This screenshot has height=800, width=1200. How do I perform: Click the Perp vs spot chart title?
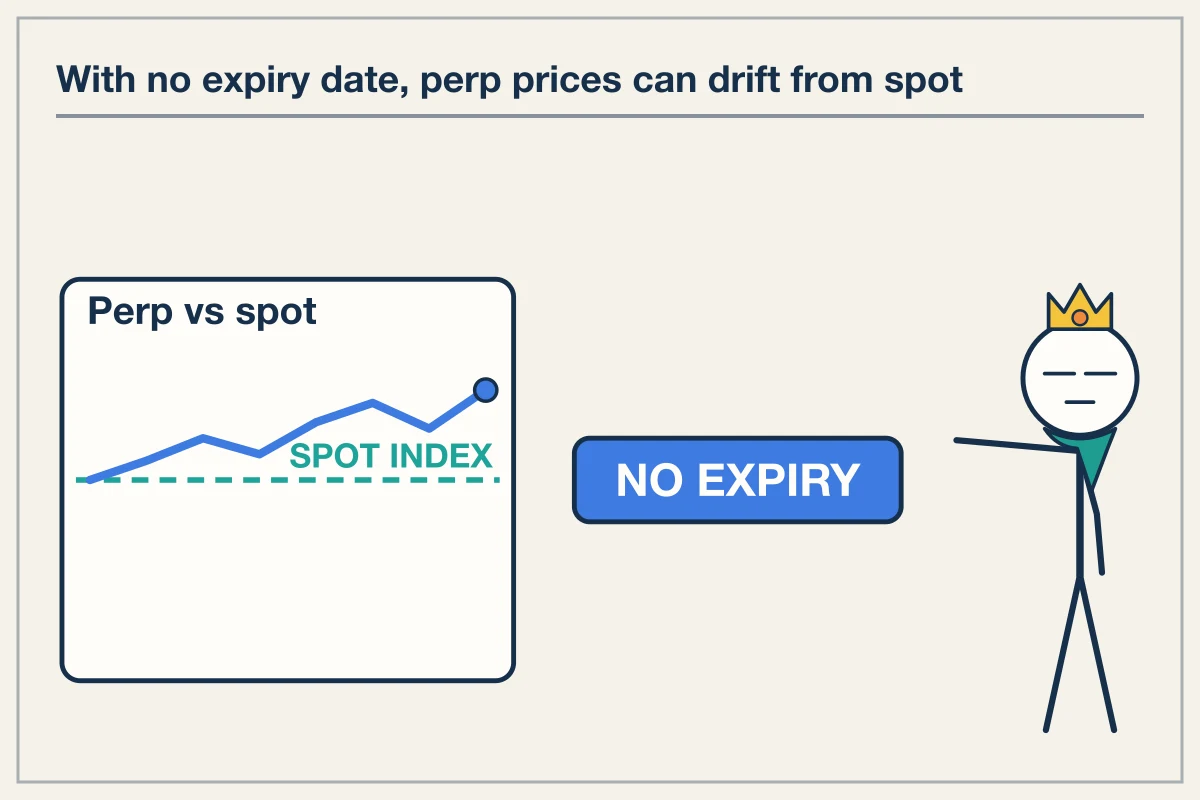202,312
